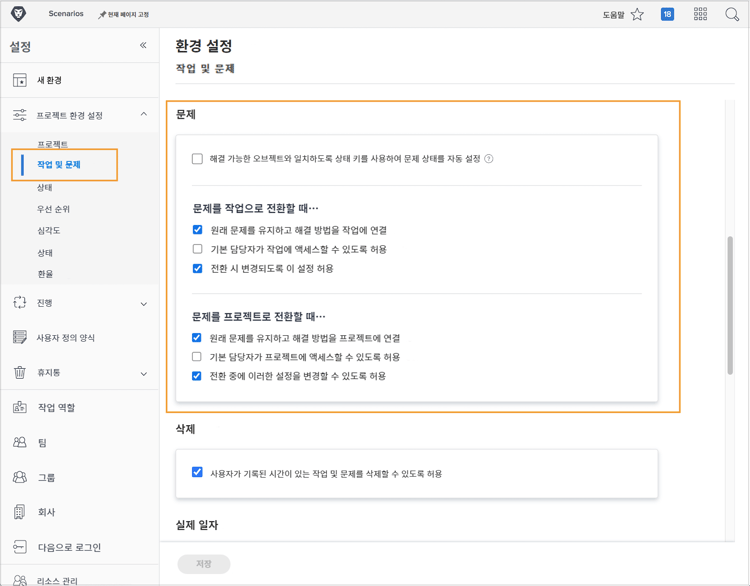Click the 팀 people icon
This screenshot has height=586, width=750.
[20, 442]
